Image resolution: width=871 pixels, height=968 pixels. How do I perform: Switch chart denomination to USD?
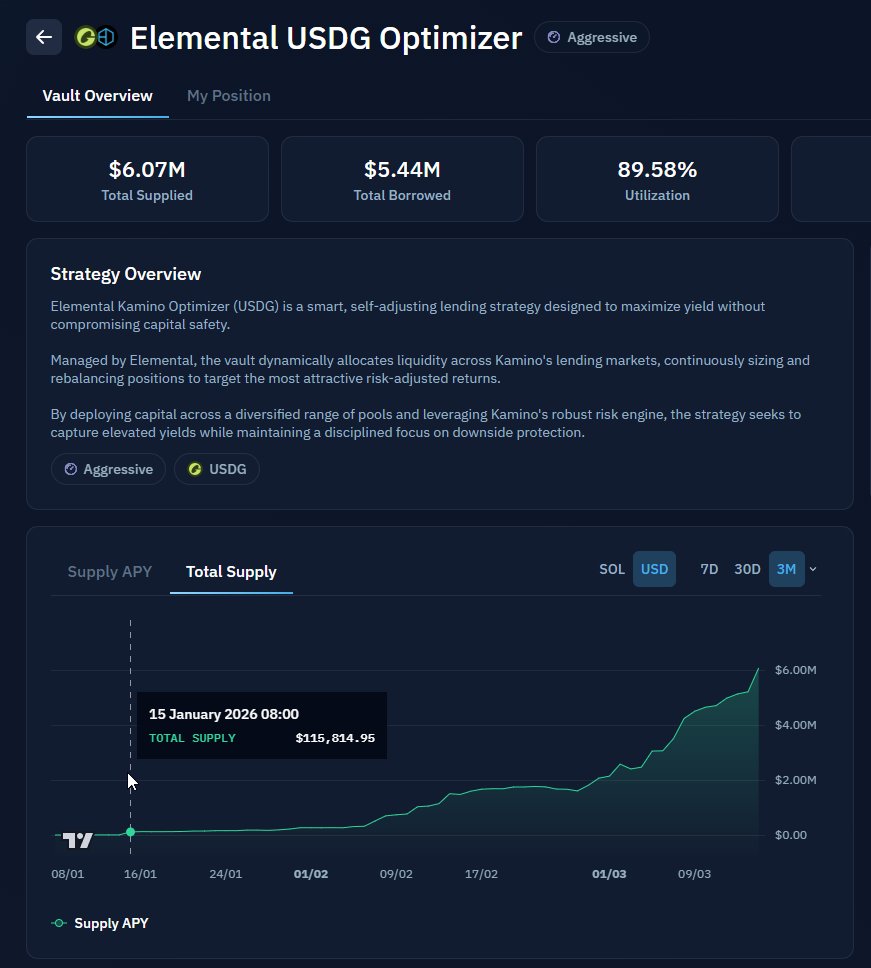[654, 569]
